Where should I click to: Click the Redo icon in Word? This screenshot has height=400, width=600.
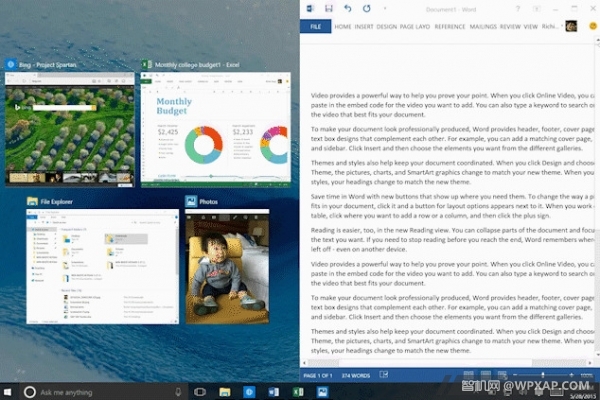point(367,8)
